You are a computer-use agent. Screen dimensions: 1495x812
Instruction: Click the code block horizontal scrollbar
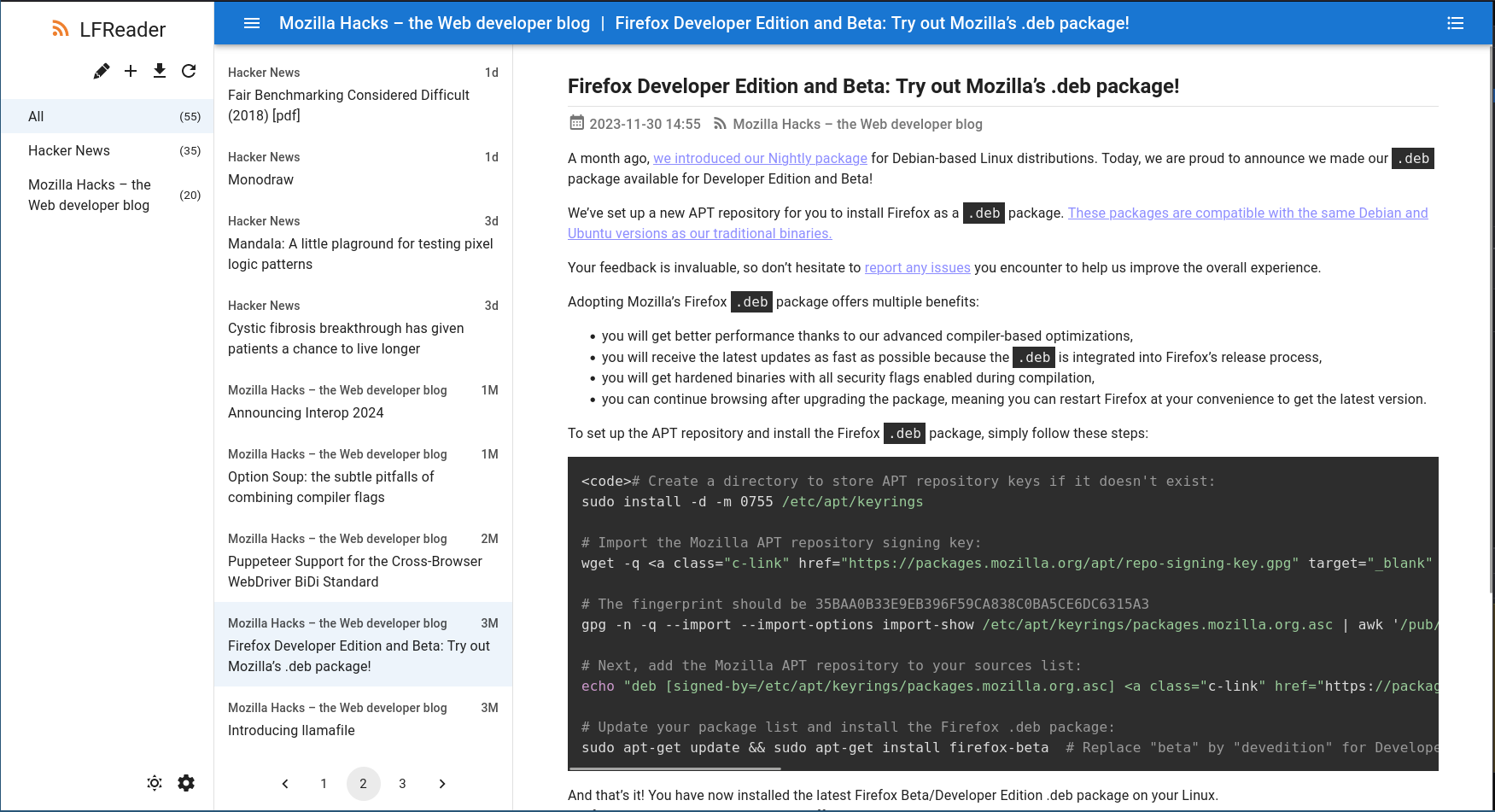coord(675,768)
